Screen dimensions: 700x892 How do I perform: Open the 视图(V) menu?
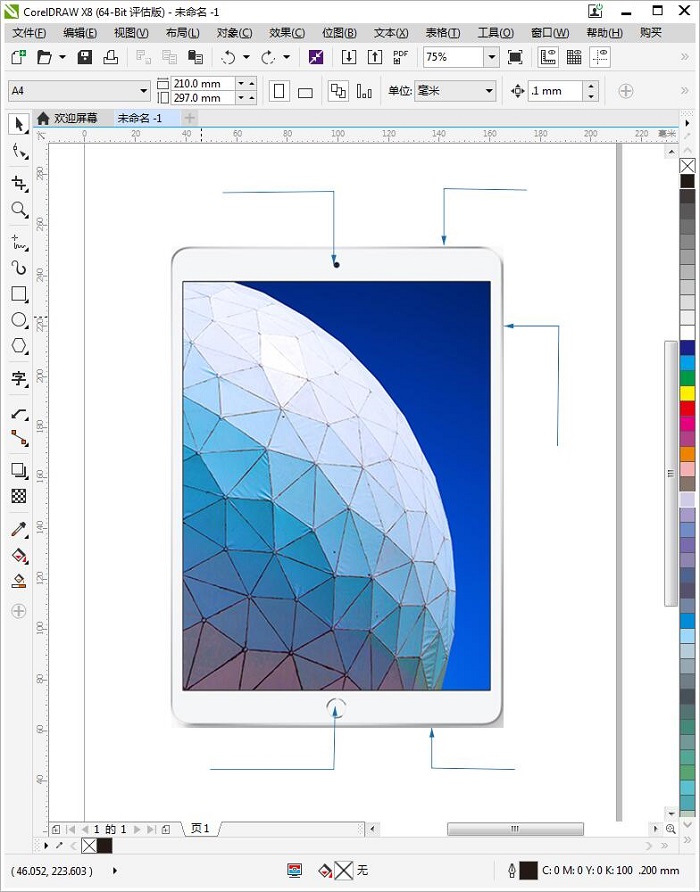coord(131,33)
